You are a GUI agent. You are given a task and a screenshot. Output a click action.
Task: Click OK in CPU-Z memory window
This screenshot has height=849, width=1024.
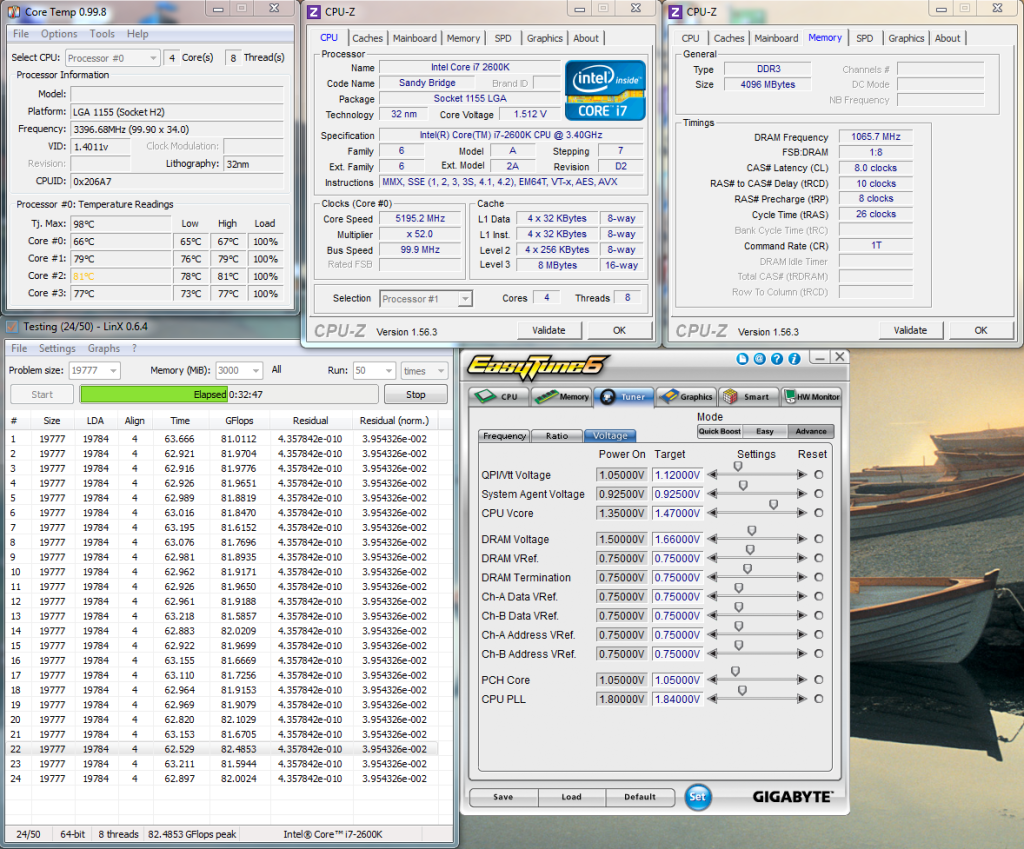point(981,330)
